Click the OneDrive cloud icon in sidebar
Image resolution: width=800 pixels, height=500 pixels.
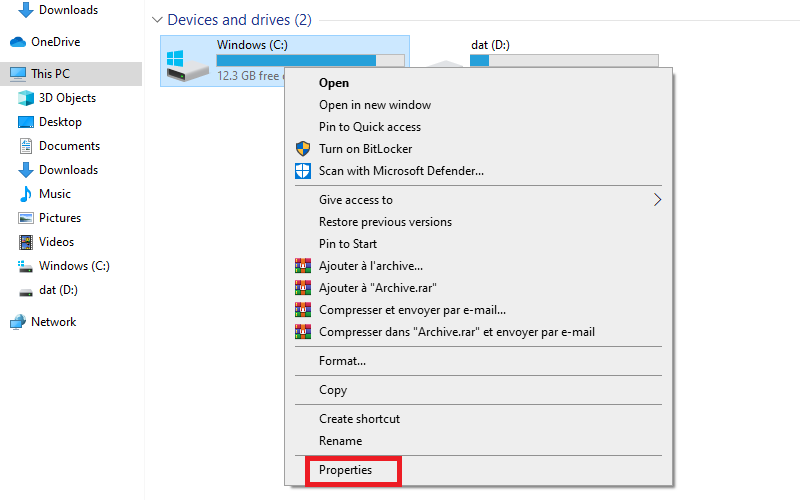18,42
